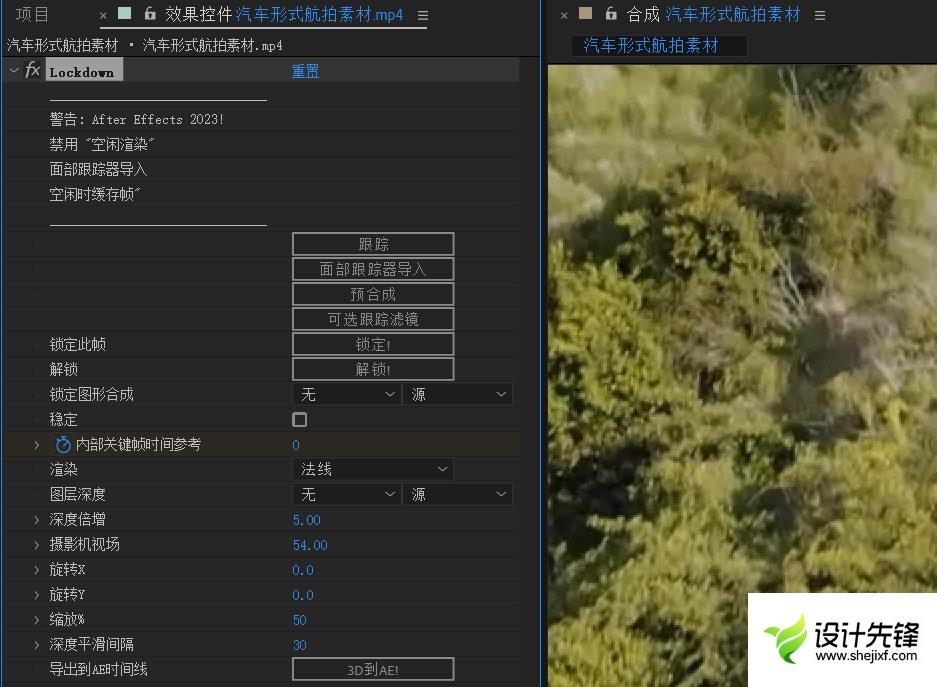Screen dimensions: 937x687
Task: Click the 摄影机视场 value 54.00
Action: coord(310,545)
